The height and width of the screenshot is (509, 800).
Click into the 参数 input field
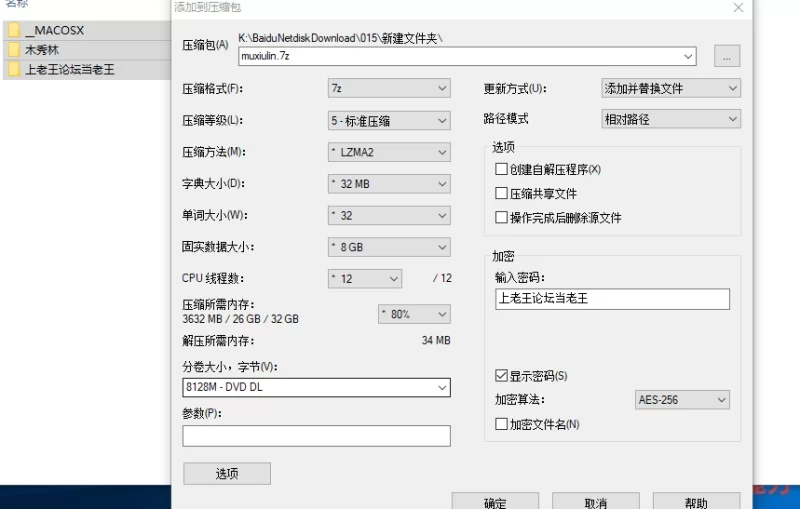coord(316,436)
